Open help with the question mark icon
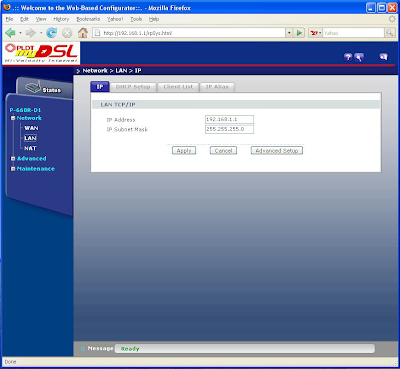Screen dimensions: 400x369 click(x=348, y=57)
